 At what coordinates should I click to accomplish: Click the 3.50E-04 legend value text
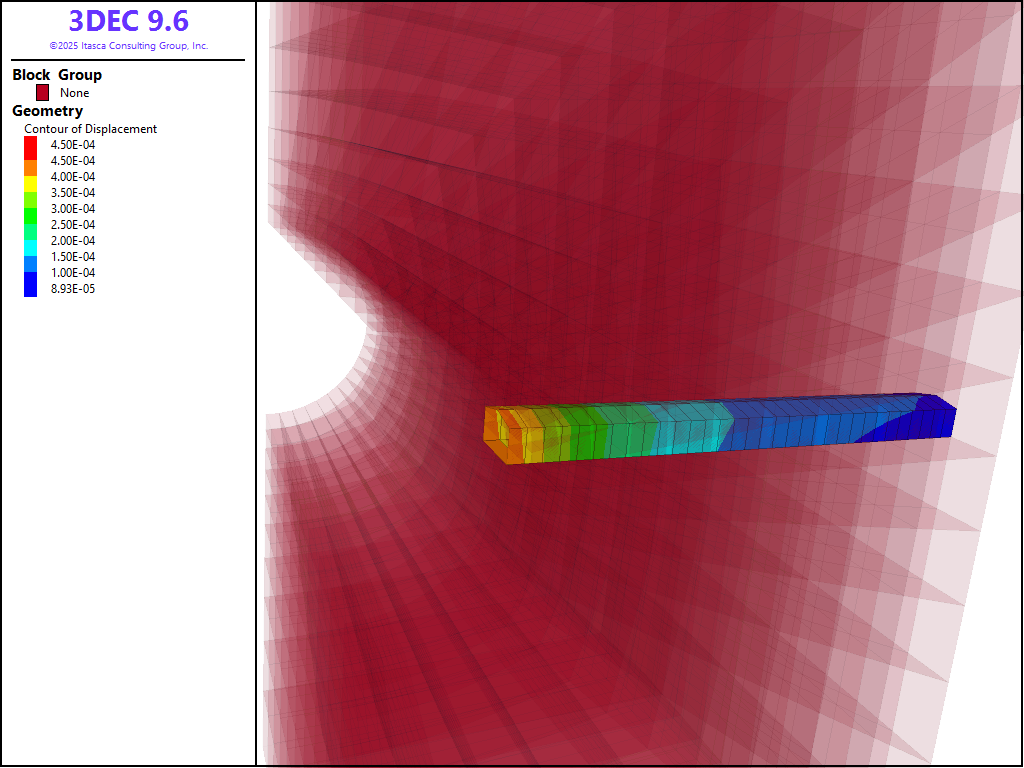pos(73,193)
